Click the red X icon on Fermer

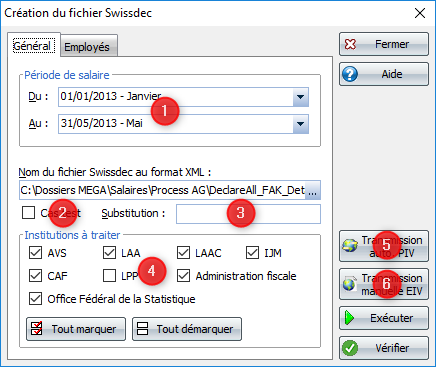pyautogui.click(x=350, y=44)
